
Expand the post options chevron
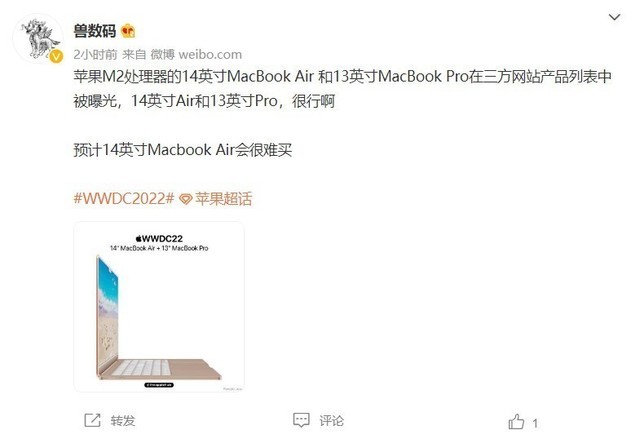[614, 17]
